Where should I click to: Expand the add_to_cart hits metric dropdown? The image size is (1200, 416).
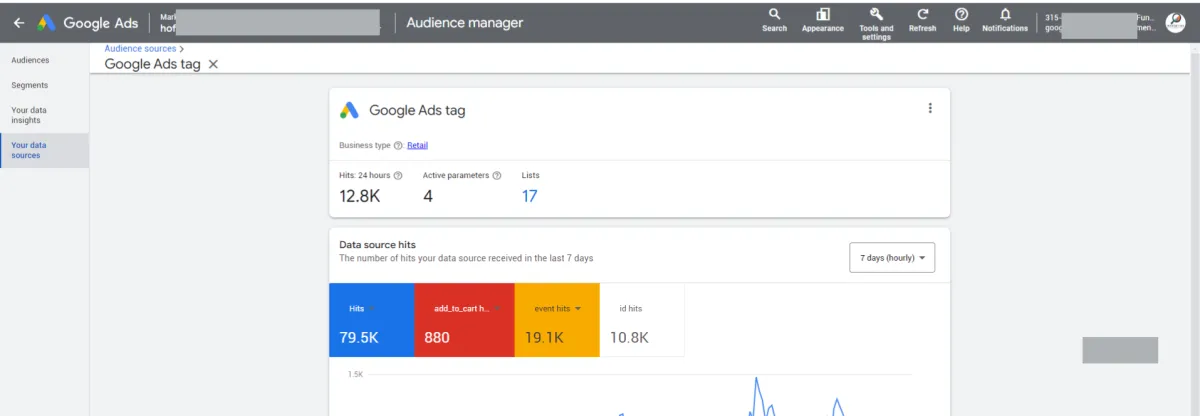coord(497,309)
